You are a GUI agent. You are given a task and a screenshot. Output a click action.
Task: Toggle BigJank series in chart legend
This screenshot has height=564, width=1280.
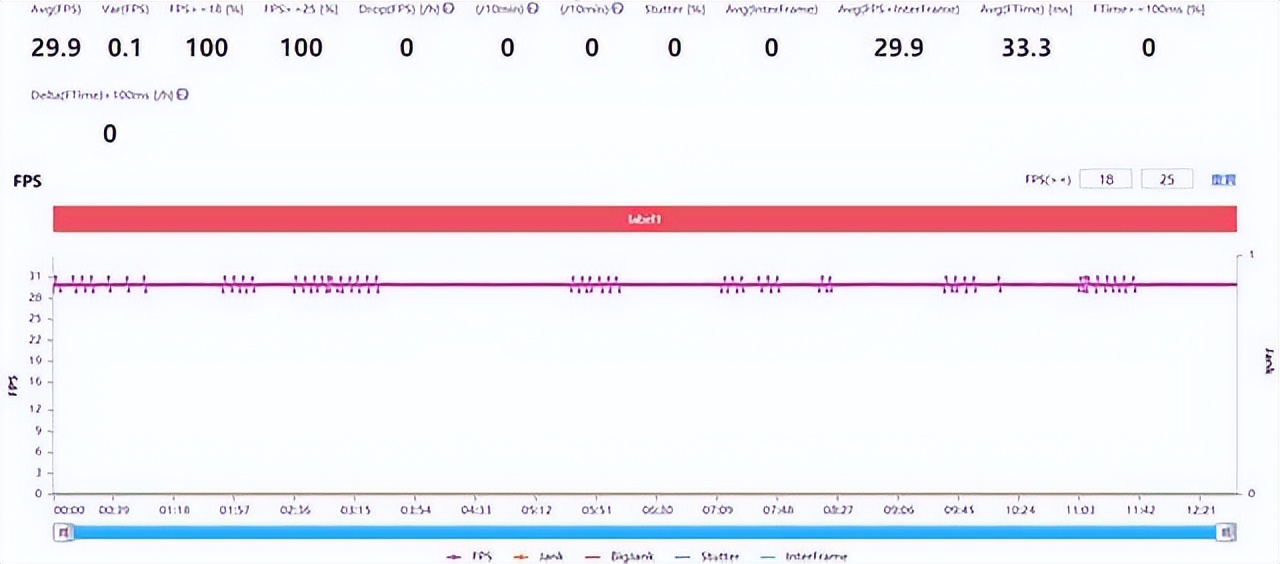[619, 556]
